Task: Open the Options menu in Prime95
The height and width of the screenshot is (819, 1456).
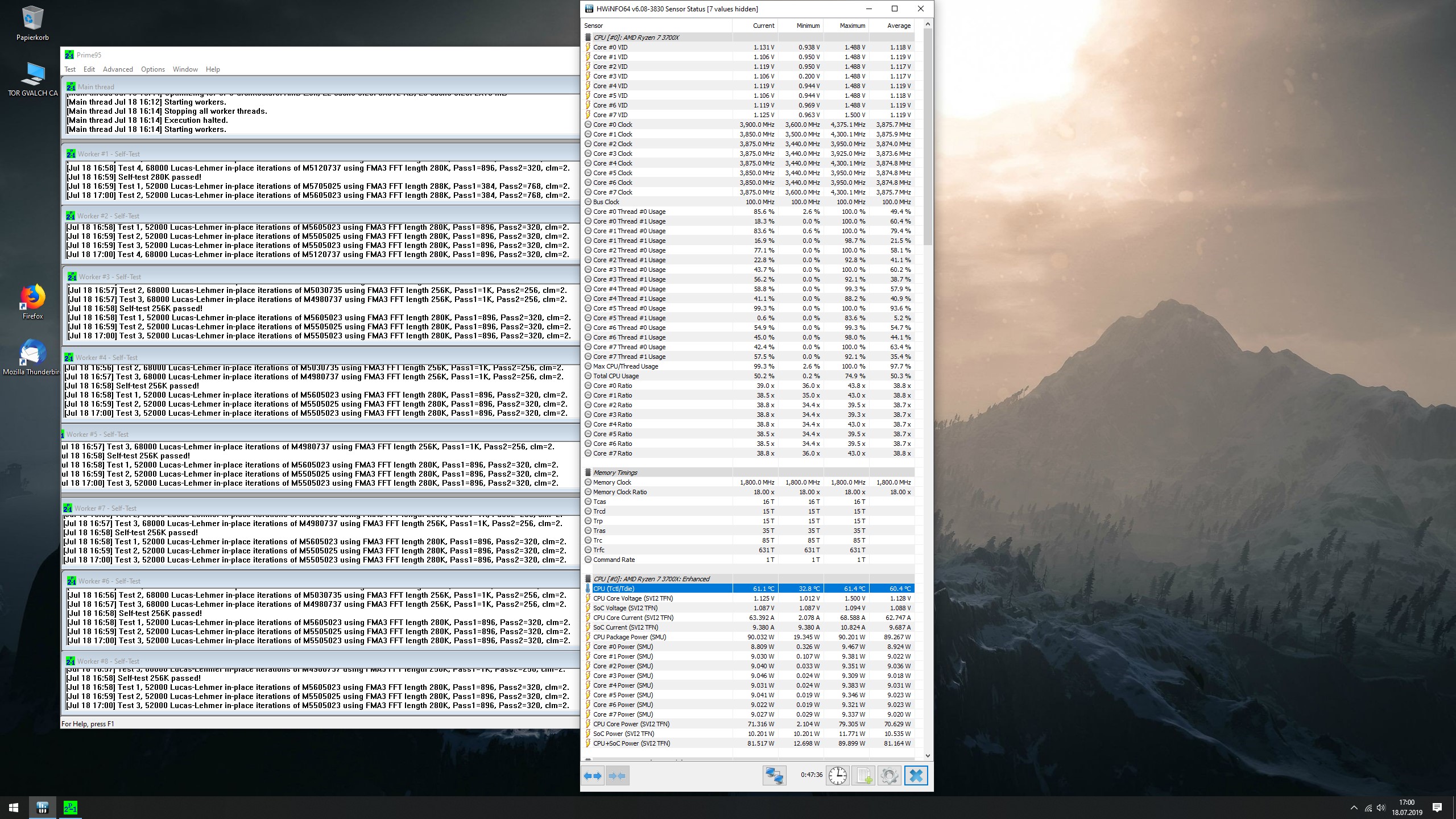Action: coord(152,69)
